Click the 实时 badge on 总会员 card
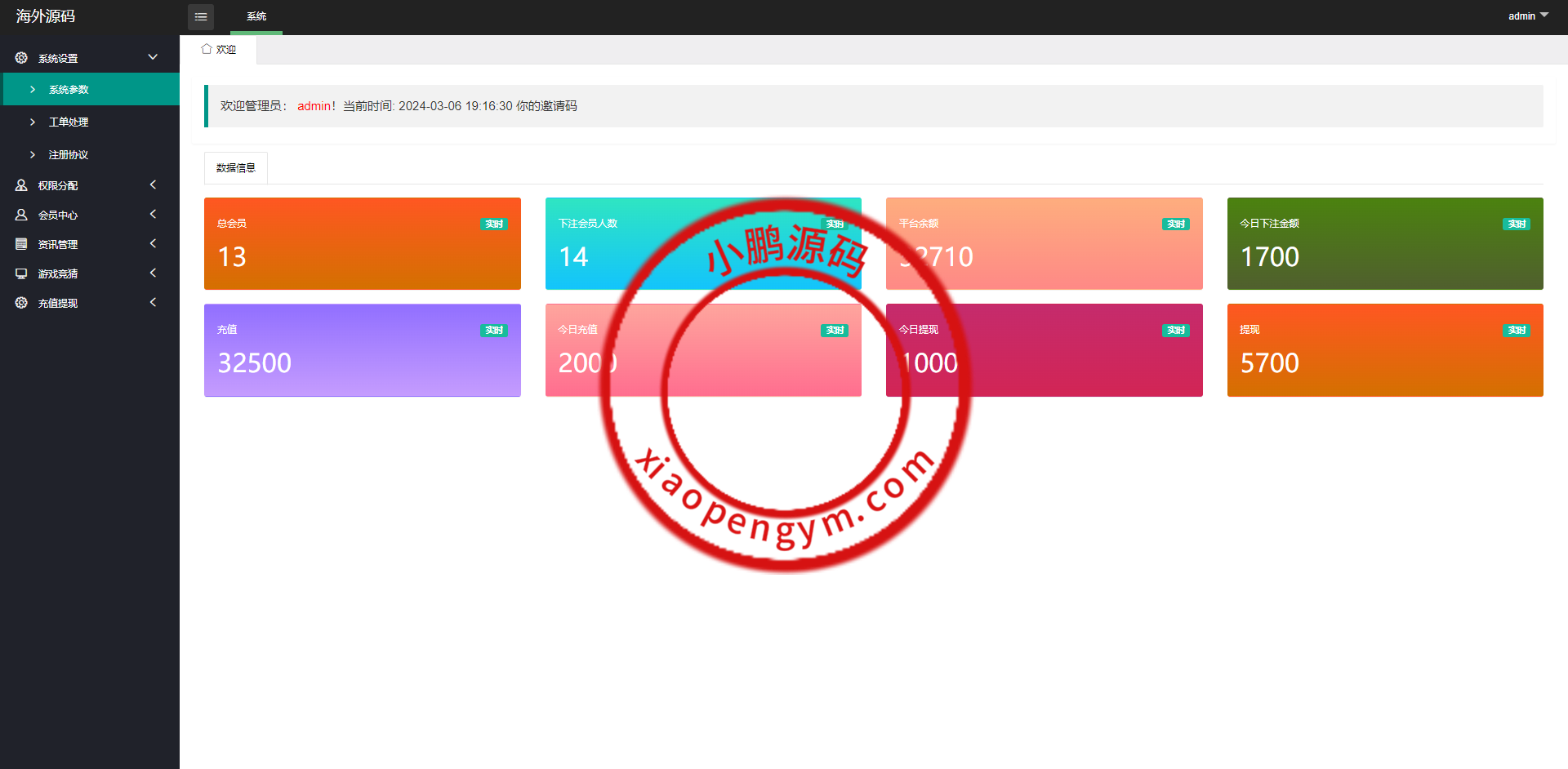 point(494,224)
